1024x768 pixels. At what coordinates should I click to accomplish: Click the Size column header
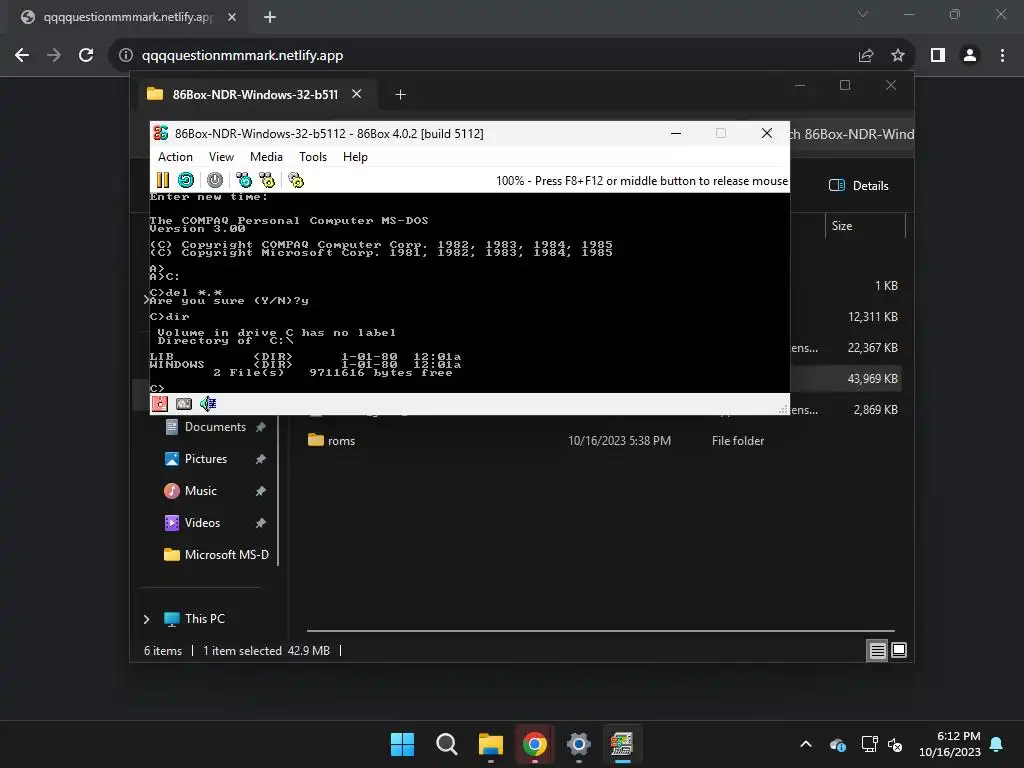(842, 226)
